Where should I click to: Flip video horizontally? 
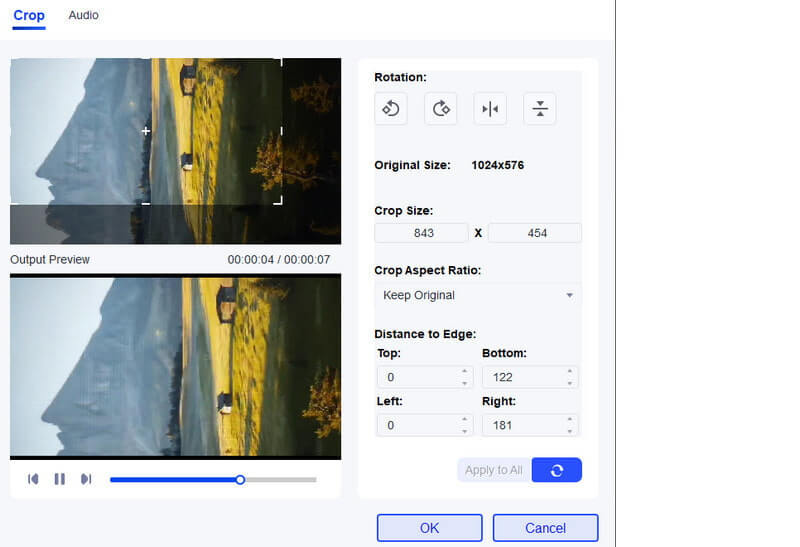pos(490,109)
